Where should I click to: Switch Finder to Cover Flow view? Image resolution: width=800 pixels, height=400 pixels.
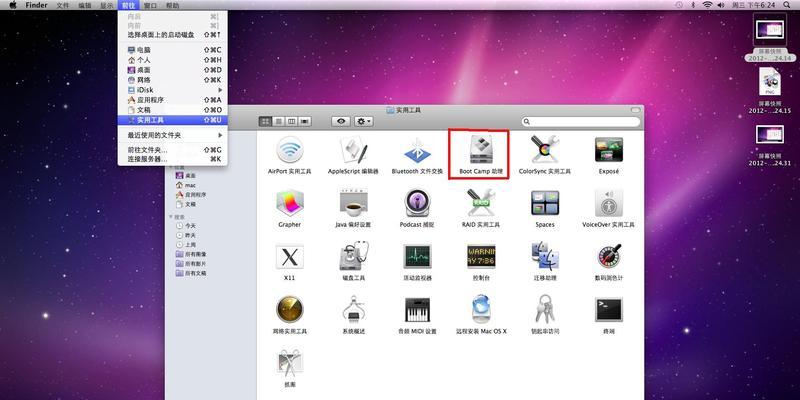(305, 121)
